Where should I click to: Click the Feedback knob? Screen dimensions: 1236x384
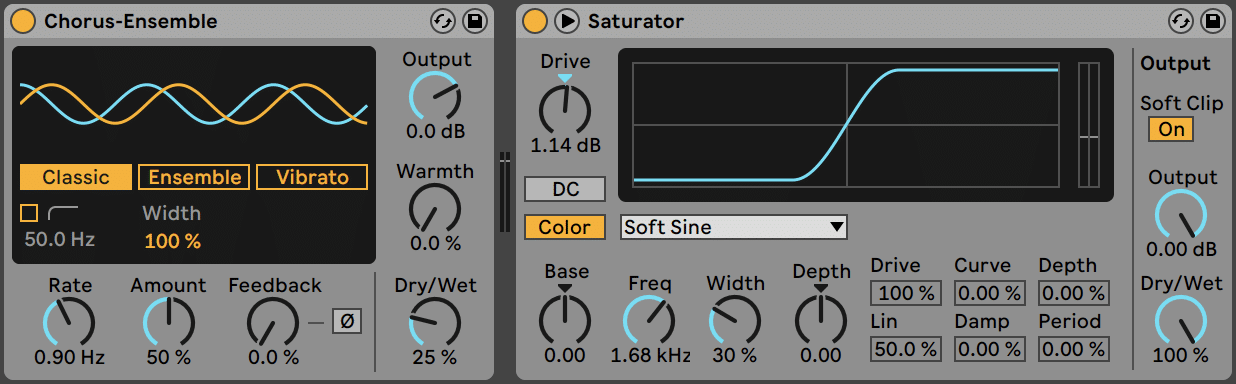[272, 322]
